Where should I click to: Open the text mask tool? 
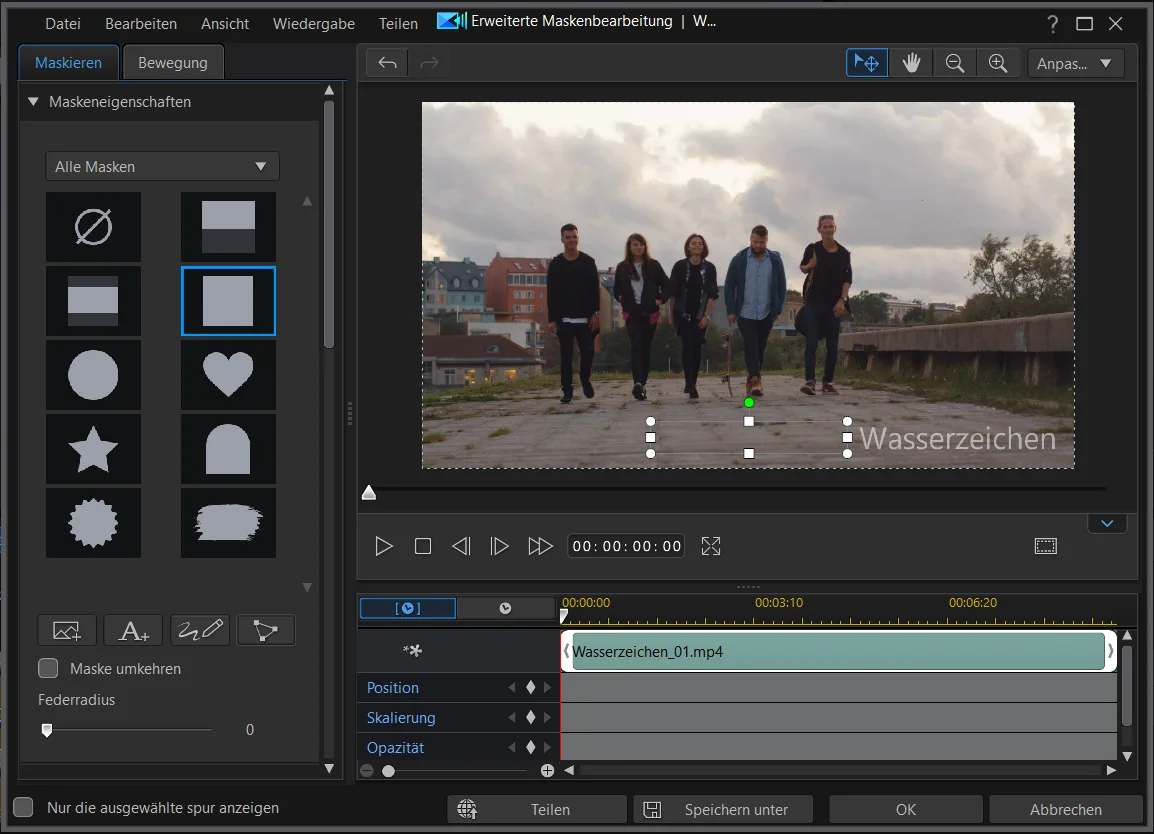pyautogui.click(x=133, y=630)
